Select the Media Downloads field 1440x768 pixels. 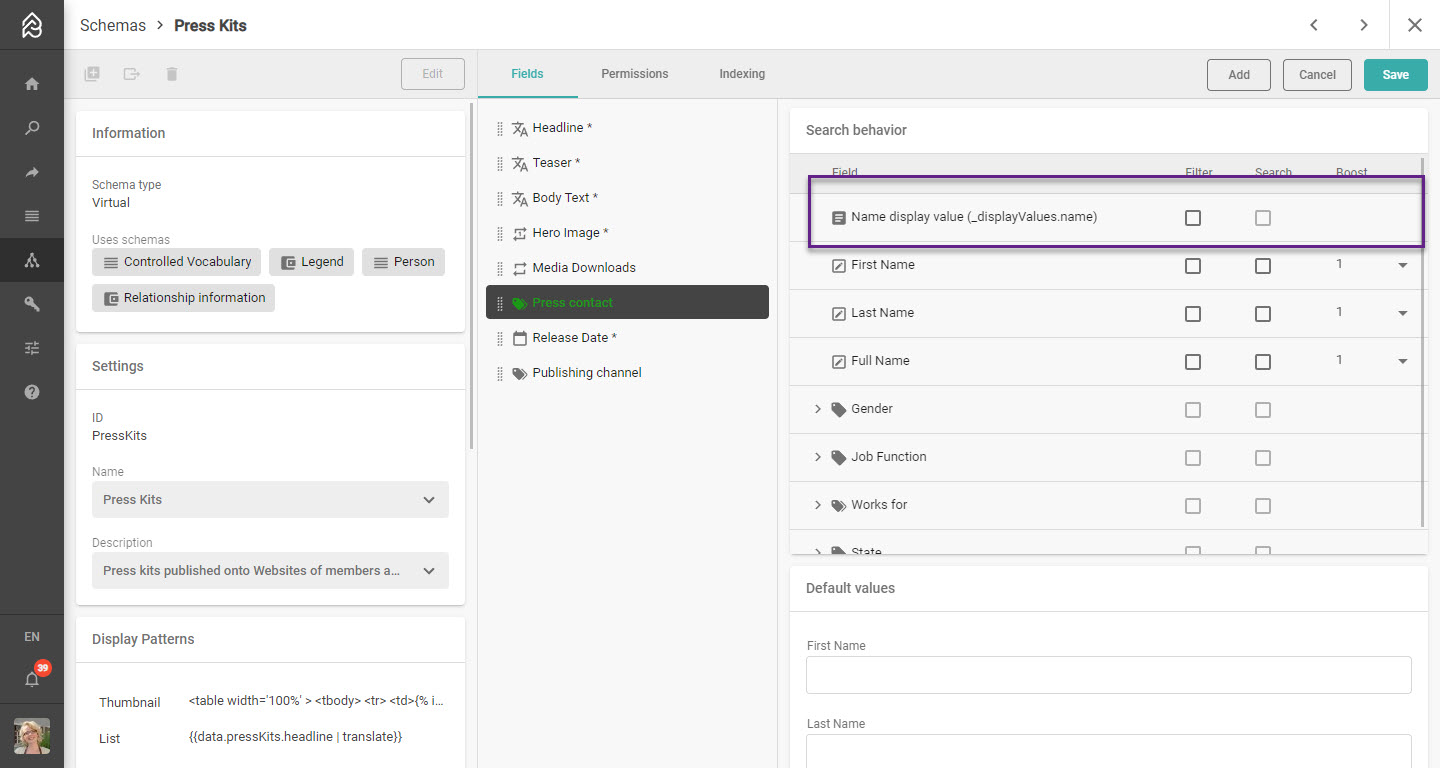click(627, 268)
